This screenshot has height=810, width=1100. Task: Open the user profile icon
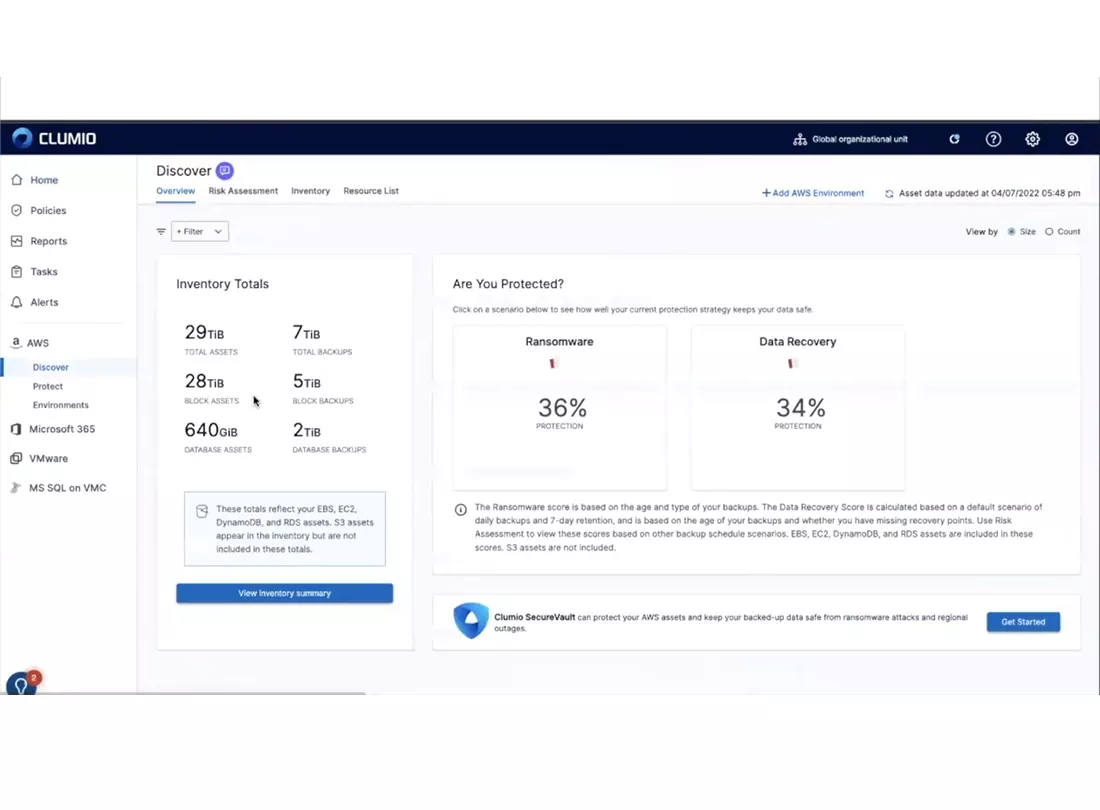1071,139
